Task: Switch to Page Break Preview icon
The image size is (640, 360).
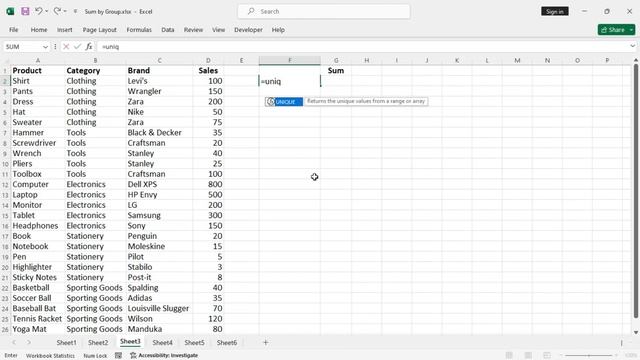Action: pyautogui.click(x=547, y=356)
